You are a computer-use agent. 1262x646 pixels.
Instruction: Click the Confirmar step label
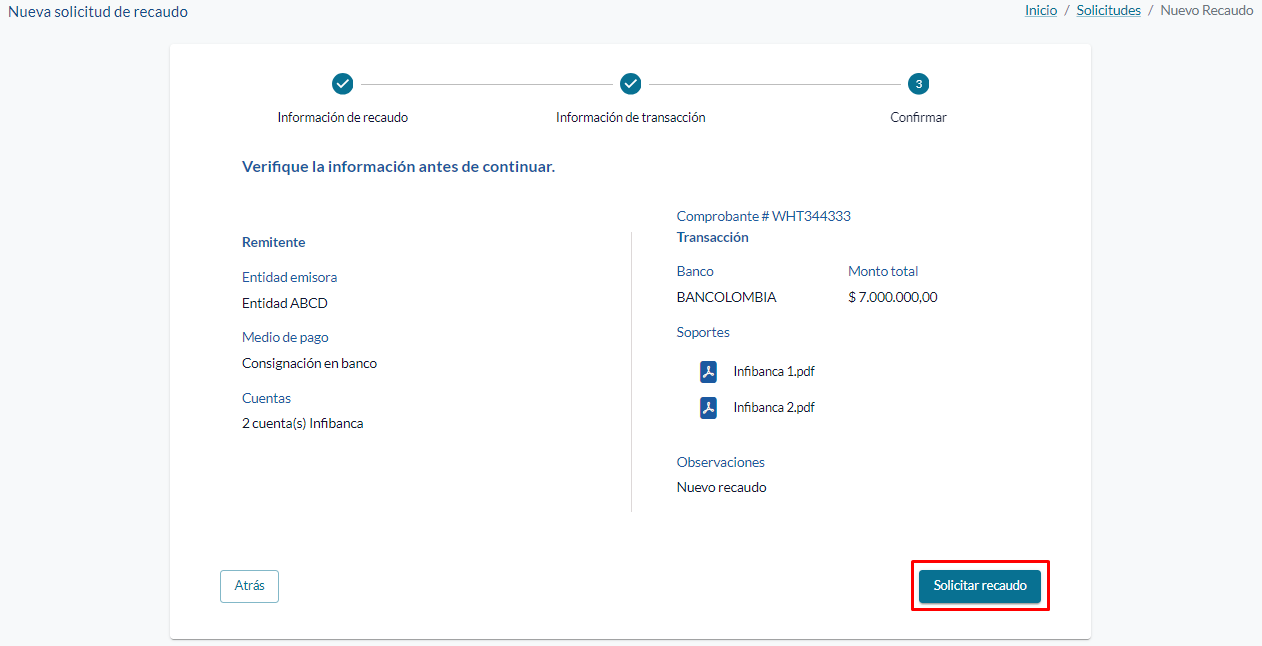[x=918, y=117]
